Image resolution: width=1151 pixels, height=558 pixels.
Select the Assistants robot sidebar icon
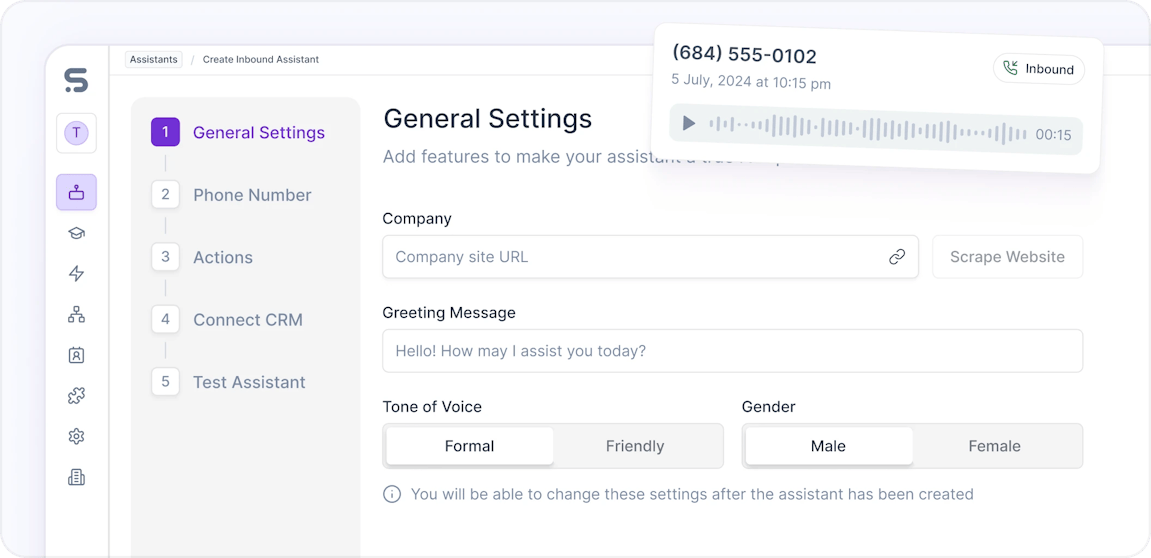tap(76, 192)
